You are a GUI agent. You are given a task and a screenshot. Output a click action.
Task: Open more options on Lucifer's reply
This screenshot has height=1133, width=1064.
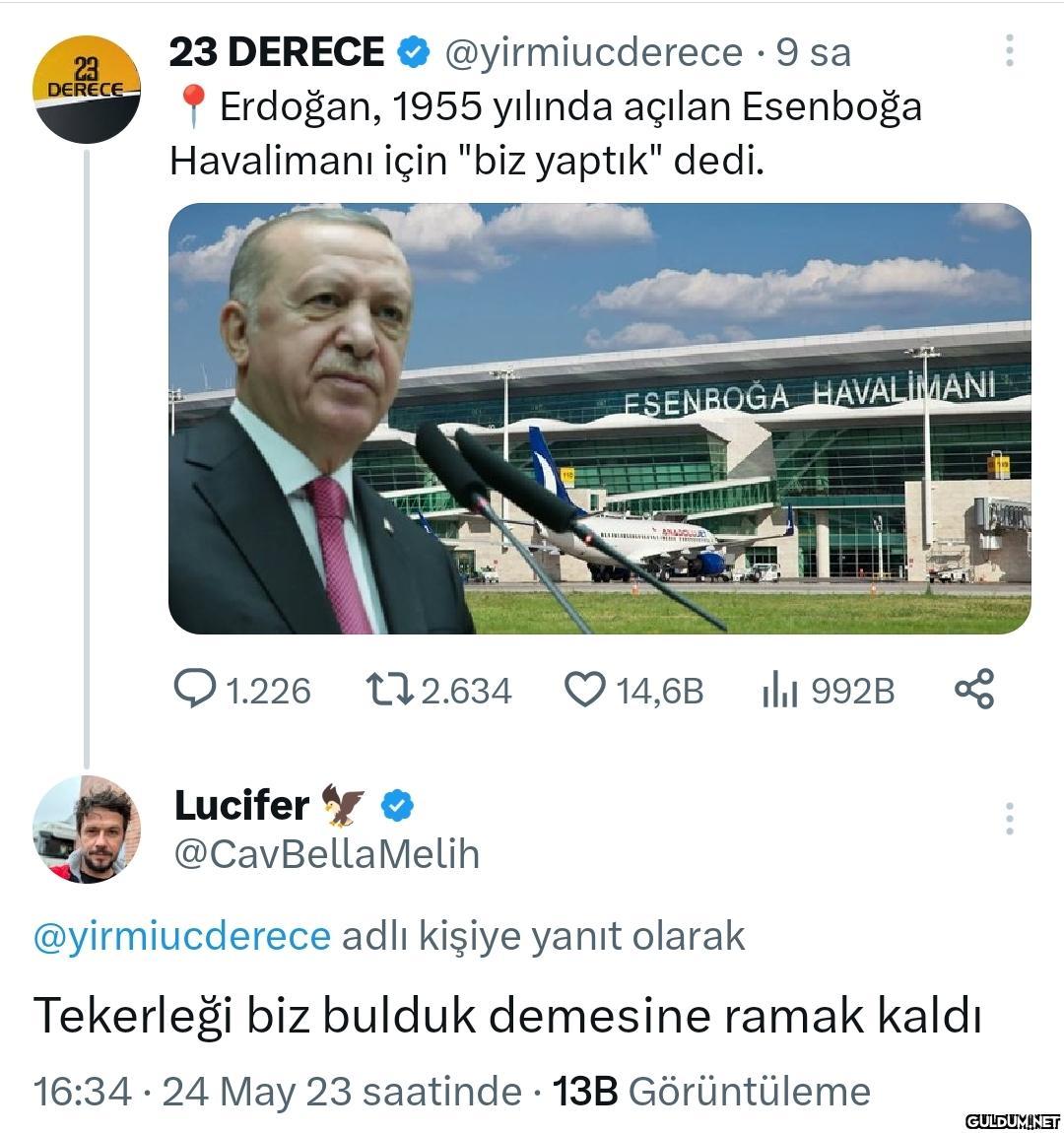(x=1009, y=819)
